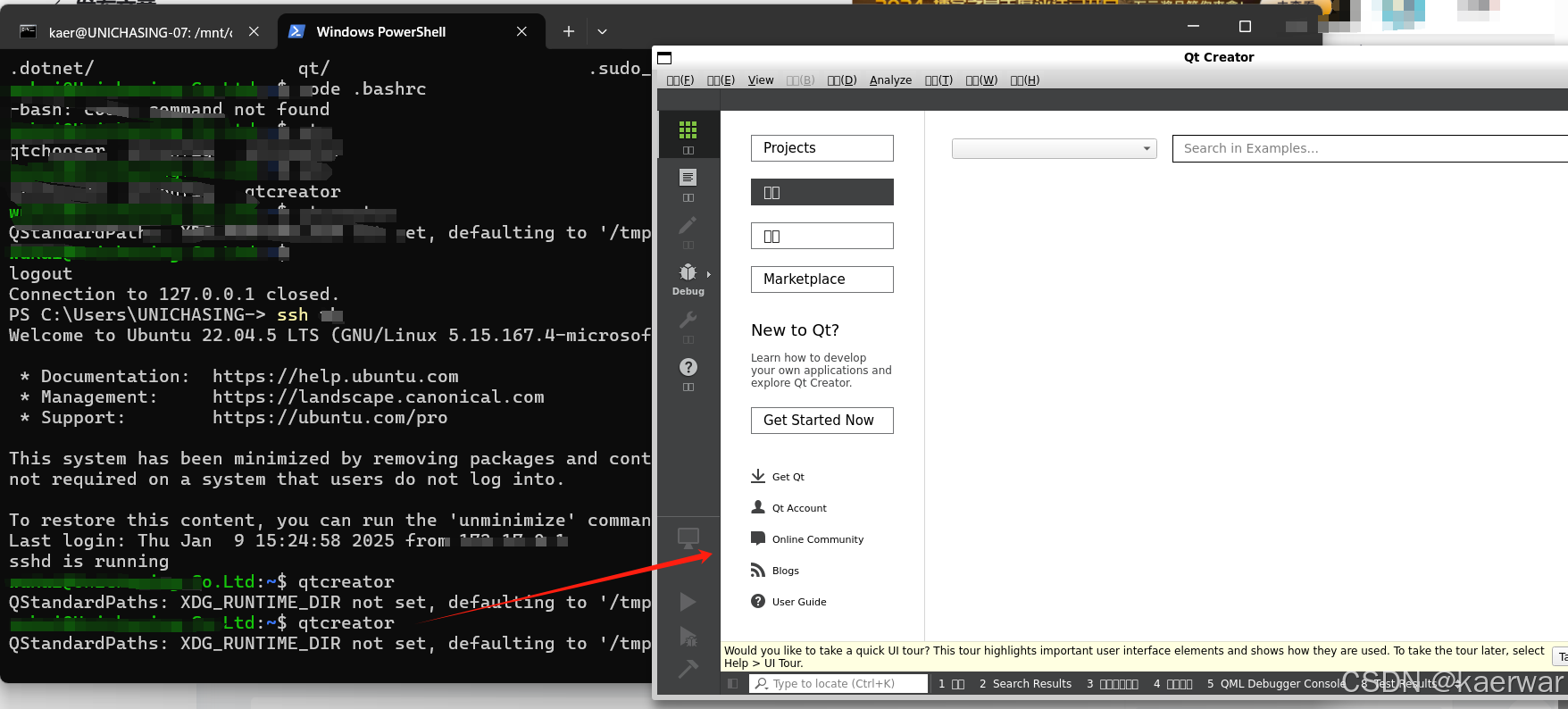Open the (H) menu in Qt Creator
The image size is (1568, 709).
click(x=1025, y=80)
